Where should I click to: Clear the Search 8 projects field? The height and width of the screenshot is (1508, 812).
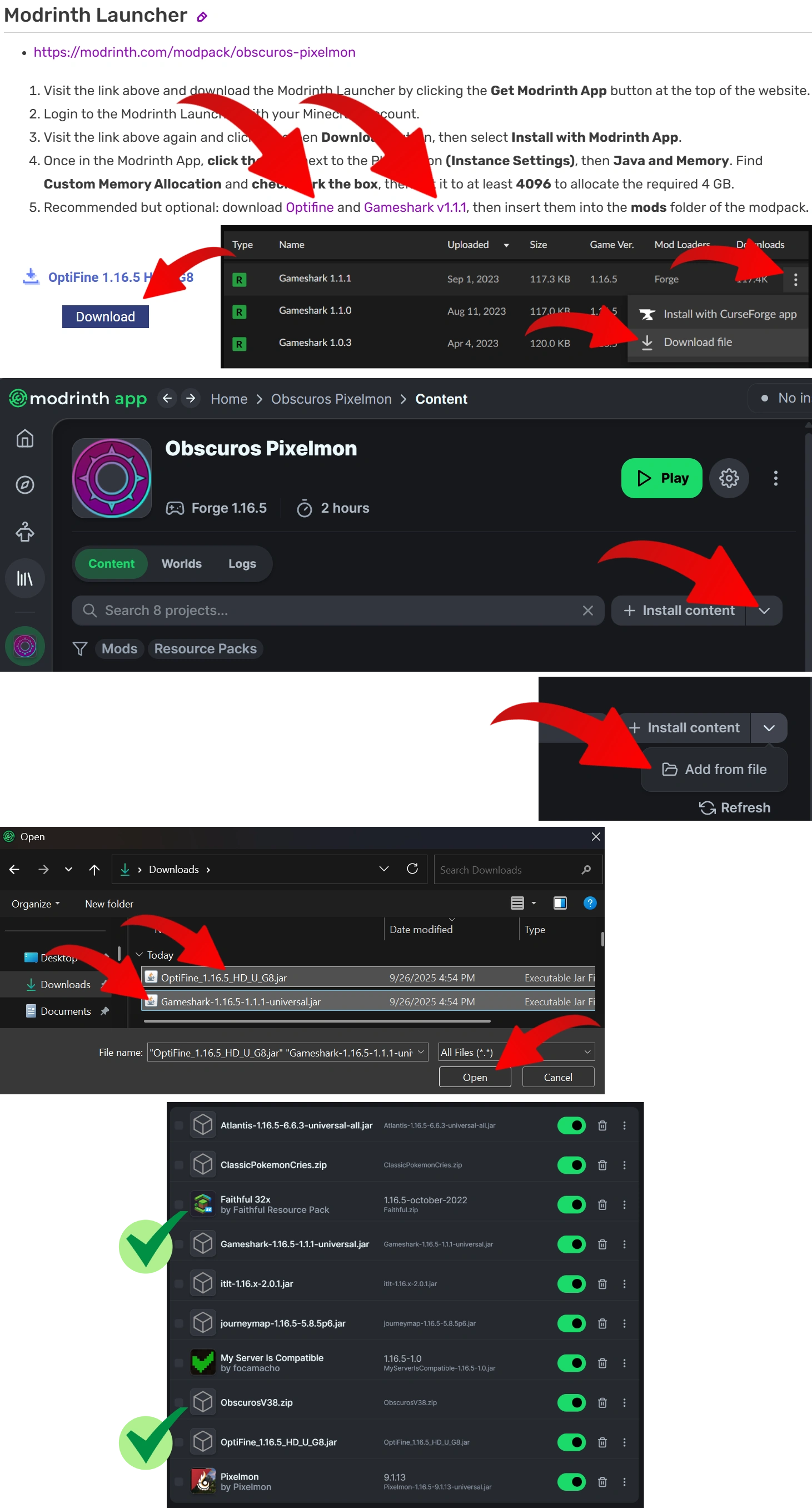(588, 611)
